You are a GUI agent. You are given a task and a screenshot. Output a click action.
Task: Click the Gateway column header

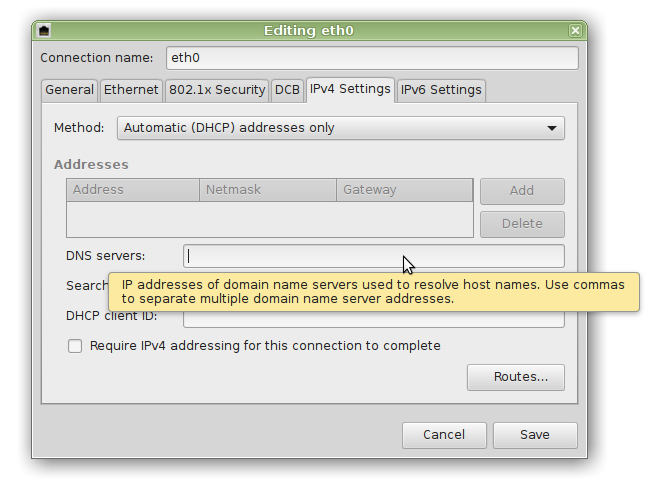click(403, 190)
